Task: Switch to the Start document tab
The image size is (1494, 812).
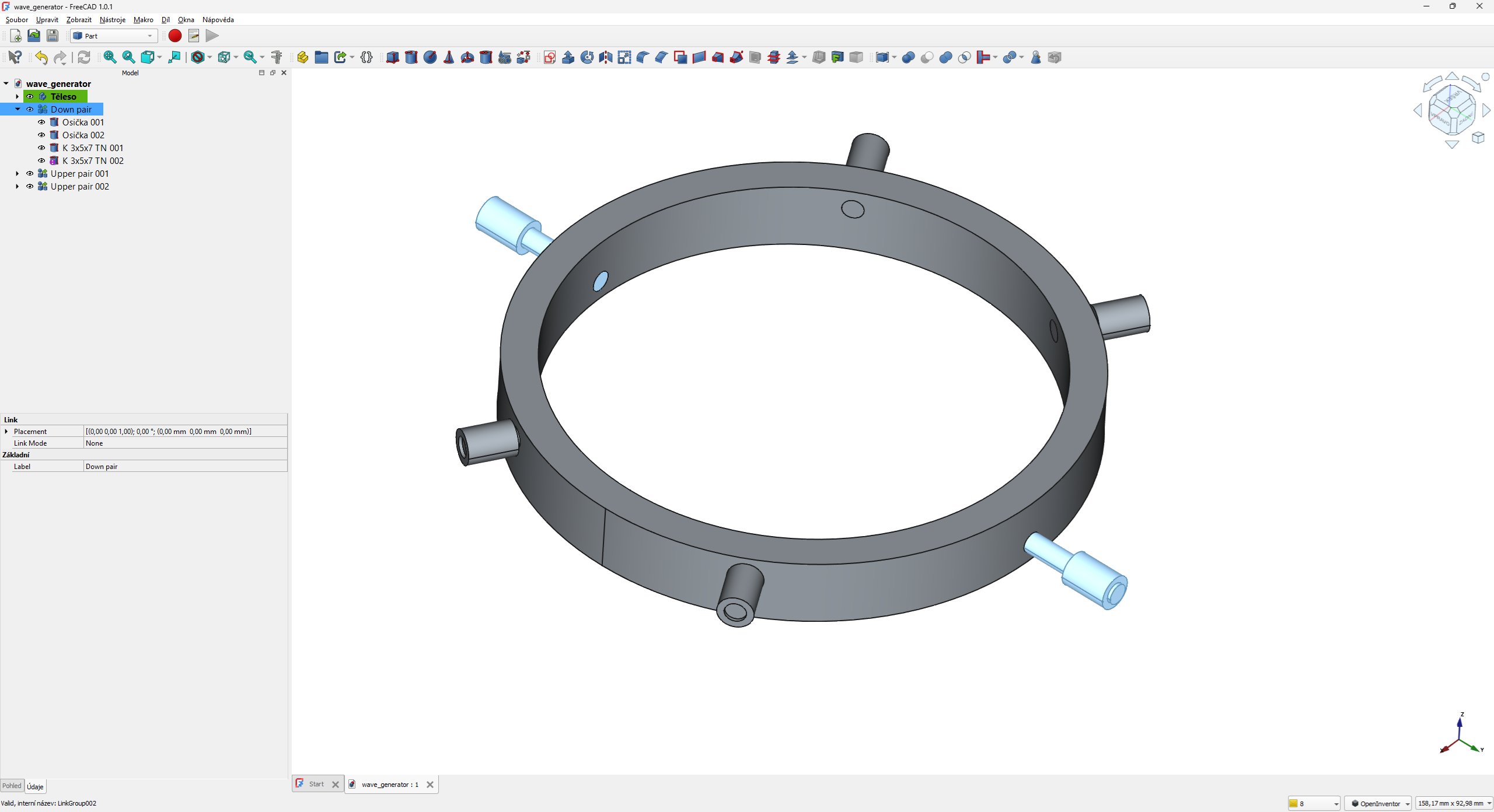Action: [x=316, y=784]
